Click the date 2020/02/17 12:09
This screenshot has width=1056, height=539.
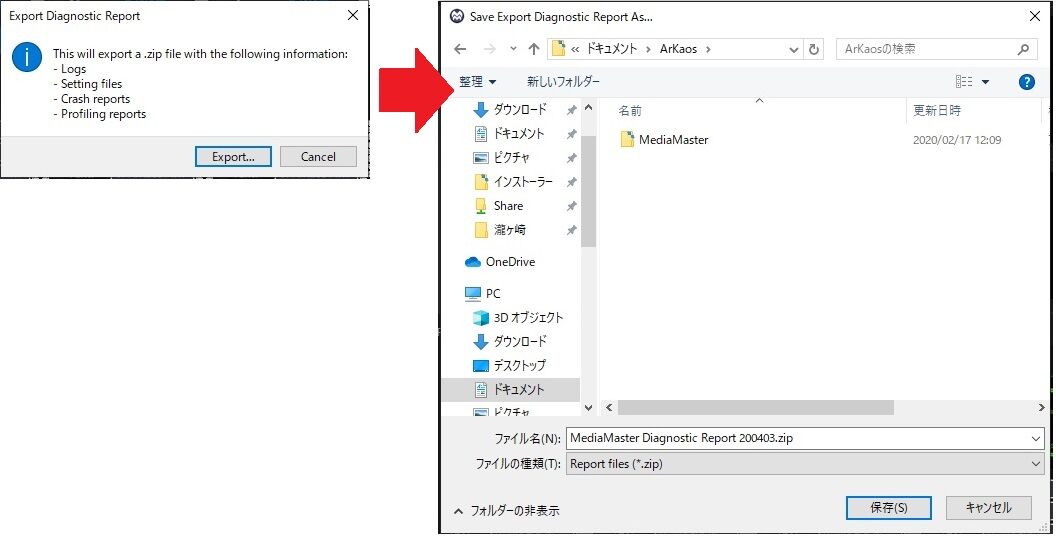point(957,140)
